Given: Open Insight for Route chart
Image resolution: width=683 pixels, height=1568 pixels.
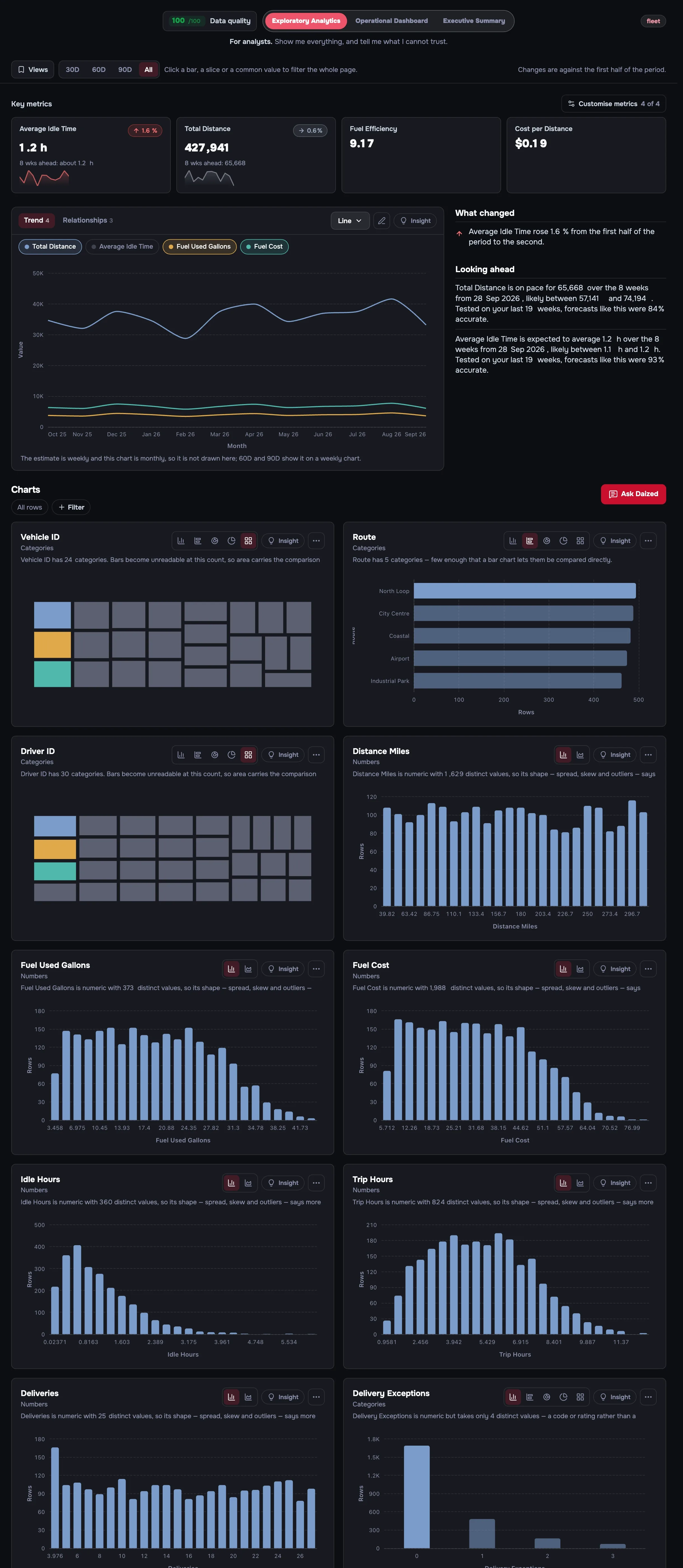Looking at the screenshot, I should pos(615,540).
